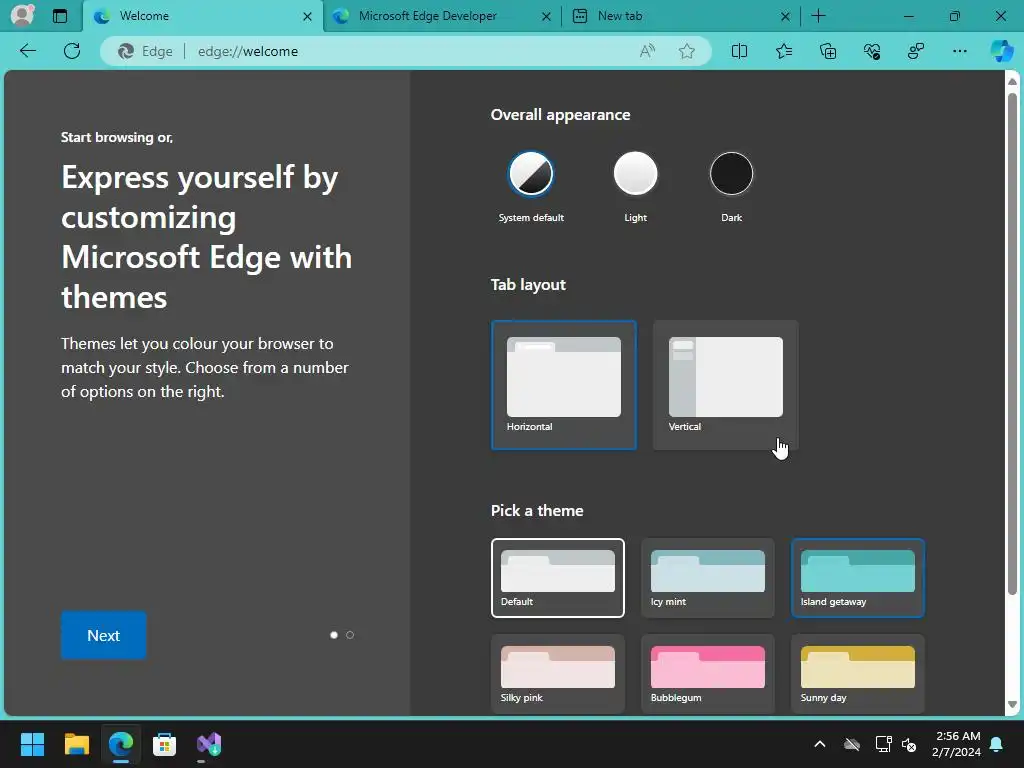Go to second page indicator dot
This screenshot has width=1024, height=768.
(350, 635)
